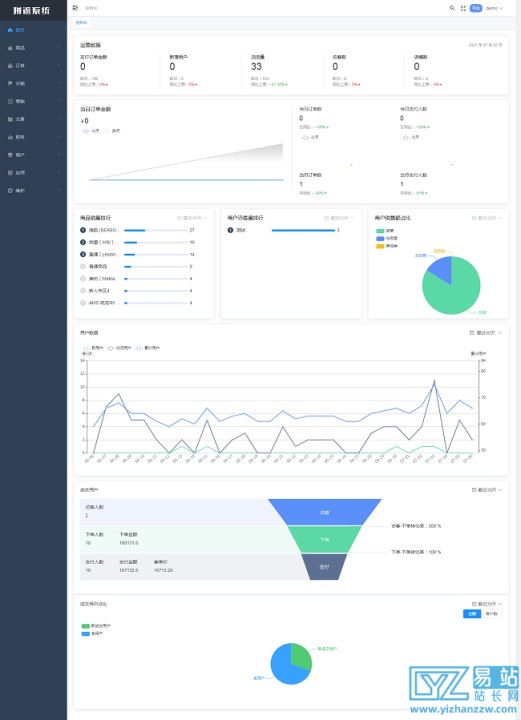
Task: Click the green legend swatch in merchant sales ratio
Action: pyautogui.click(x=380, y=231)
